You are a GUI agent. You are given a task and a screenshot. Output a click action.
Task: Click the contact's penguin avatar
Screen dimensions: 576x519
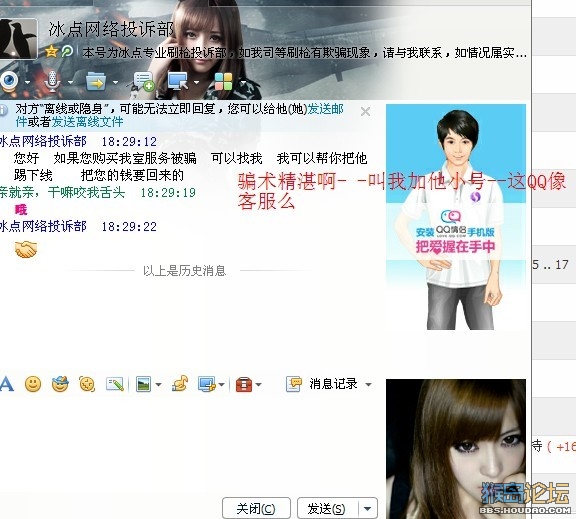point(18,39)
